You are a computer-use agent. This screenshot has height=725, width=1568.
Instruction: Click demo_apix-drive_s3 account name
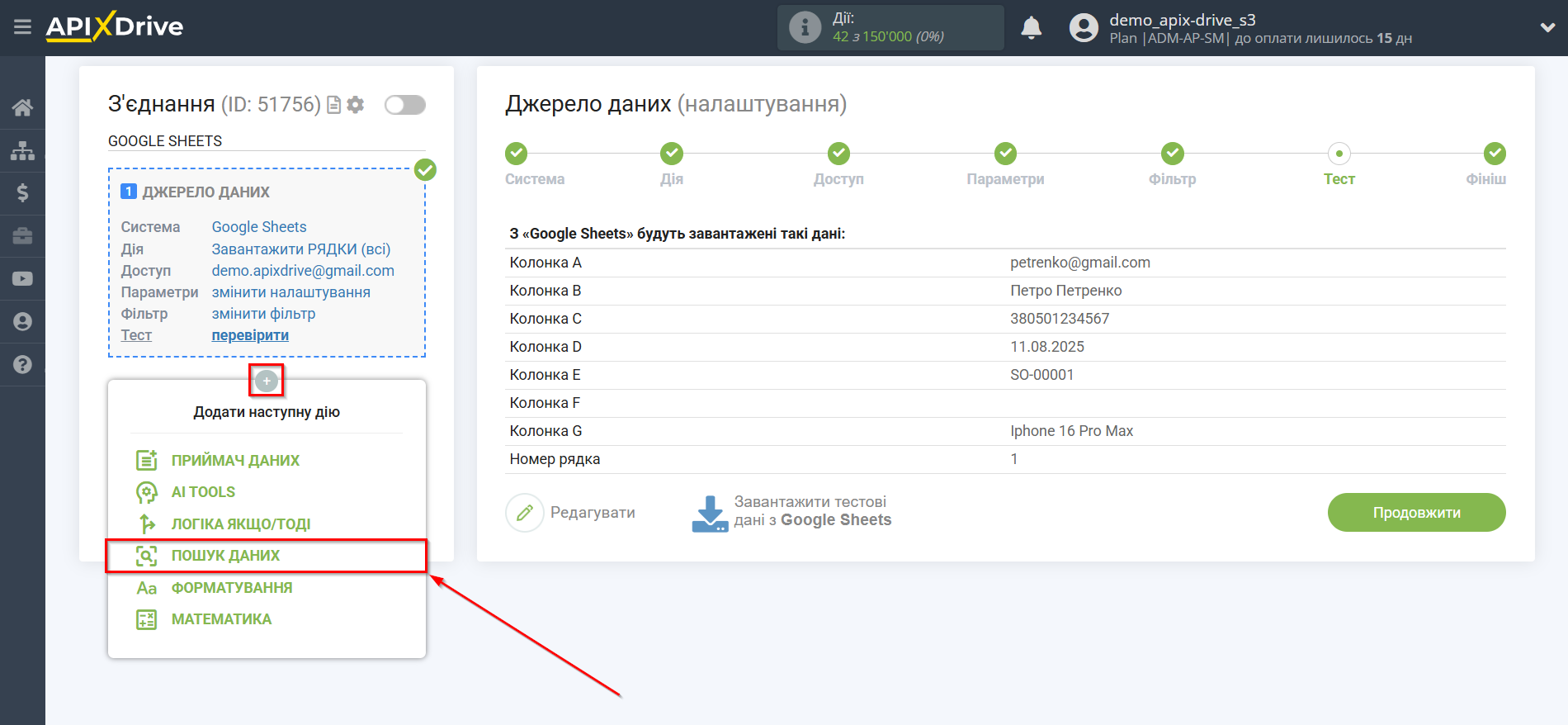(x=1183, y=20)
